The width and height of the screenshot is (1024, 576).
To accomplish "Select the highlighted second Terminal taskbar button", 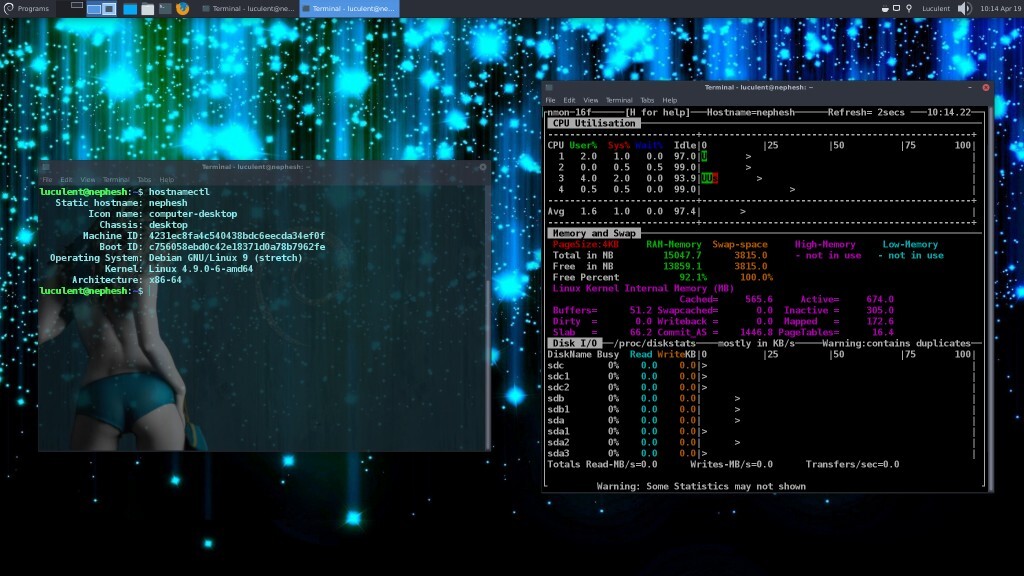I will click(x=348, y=8).
